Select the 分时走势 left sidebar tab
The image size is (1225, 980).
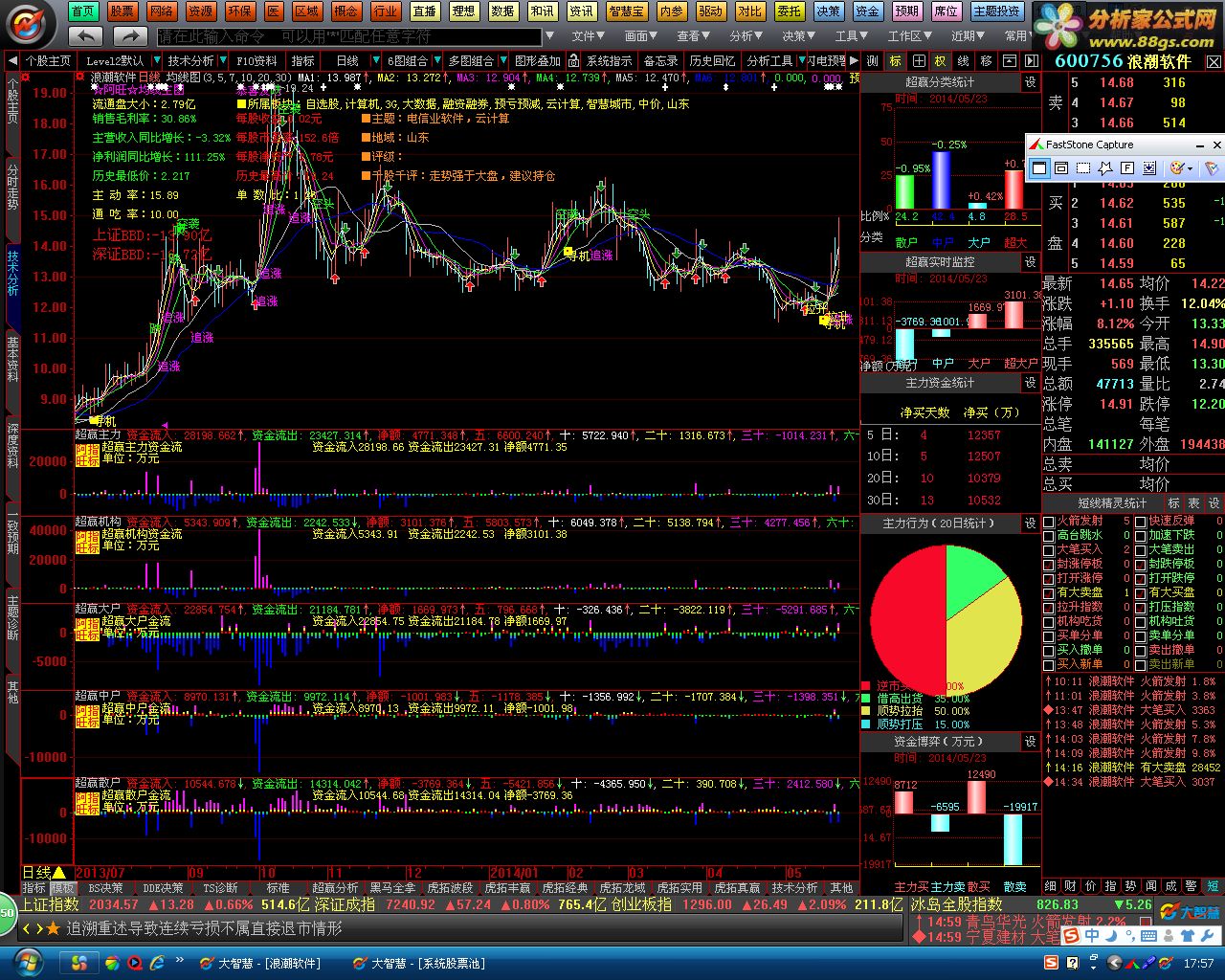click(x=12, y=187)
